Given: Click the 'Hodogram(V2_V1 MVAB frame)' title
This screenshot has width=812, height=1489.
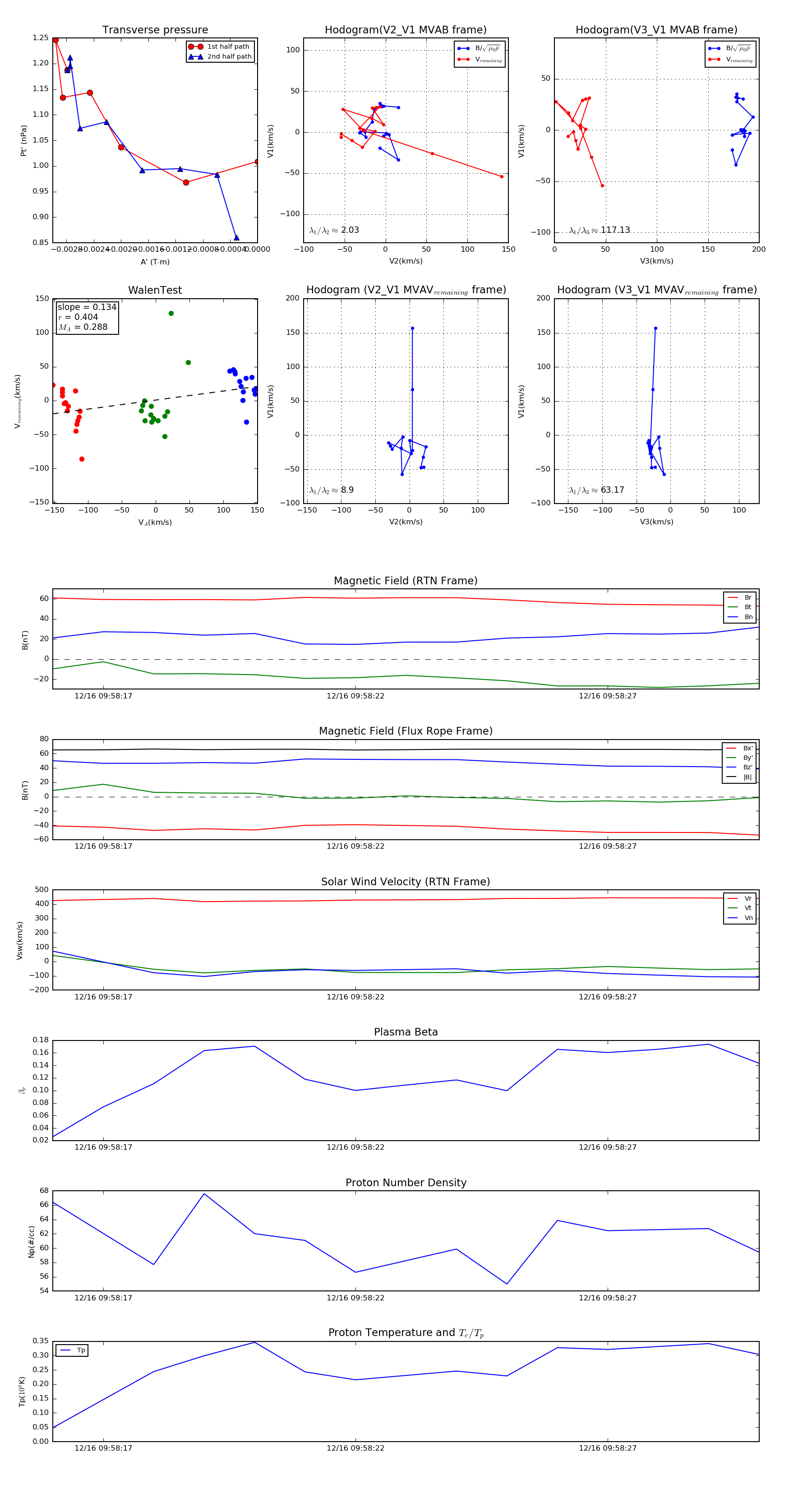Looking at the screenshot, I should pyautogui.click(x=406, y=30).
